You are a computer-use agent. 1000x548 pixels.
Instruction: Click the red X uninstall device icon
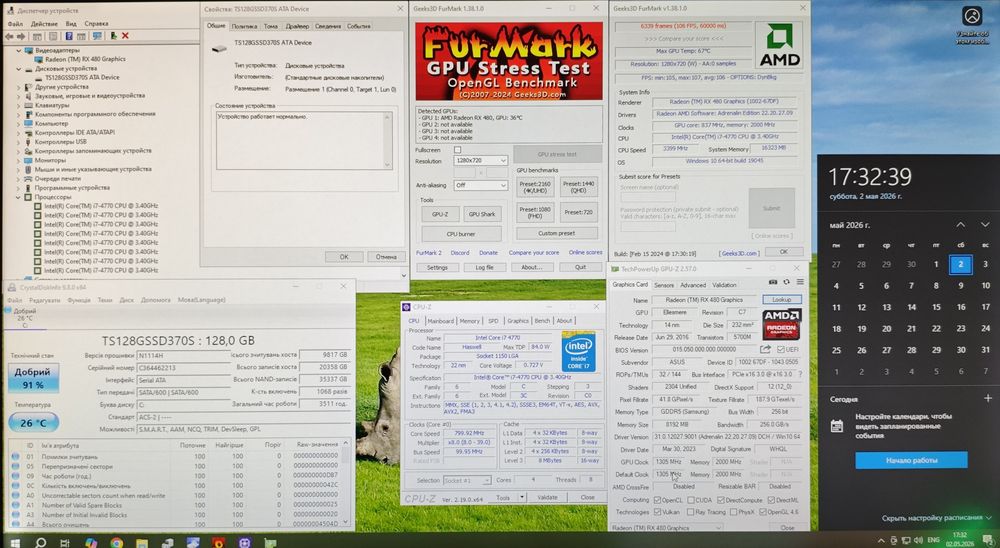point(125,36)
